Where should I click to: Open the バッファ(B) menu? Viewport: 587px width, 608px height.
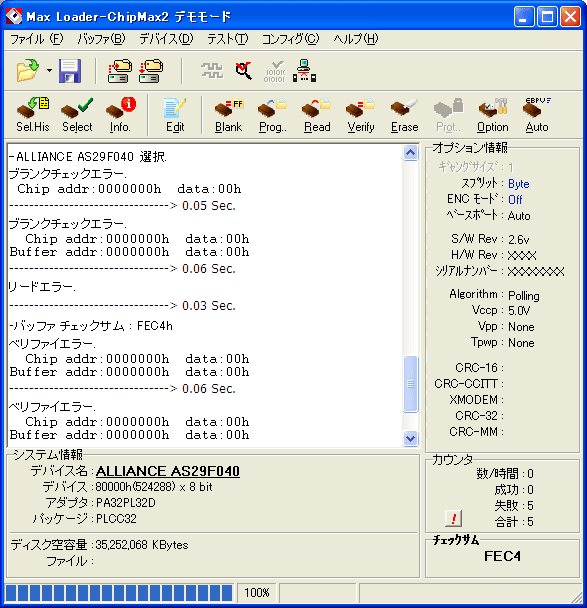[x=101, y=39]
